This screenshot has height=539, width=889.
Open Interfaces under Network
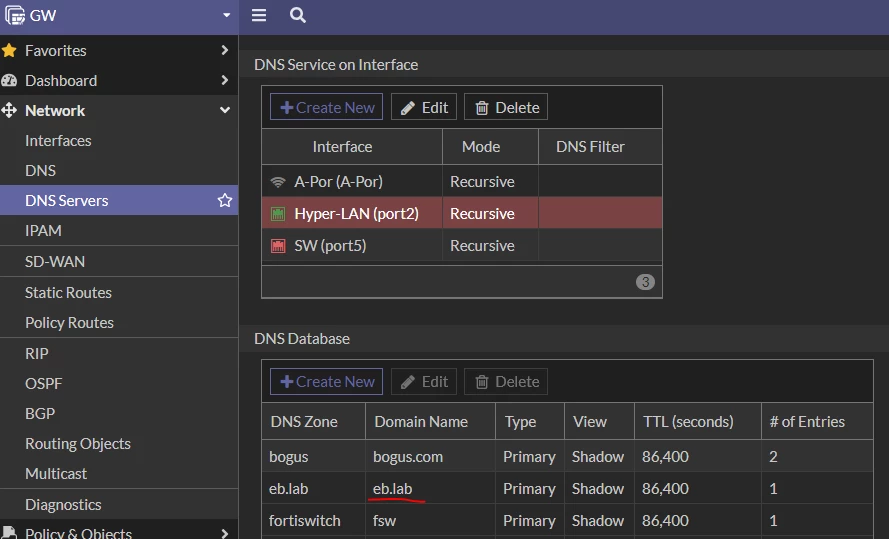coord(58,141)
